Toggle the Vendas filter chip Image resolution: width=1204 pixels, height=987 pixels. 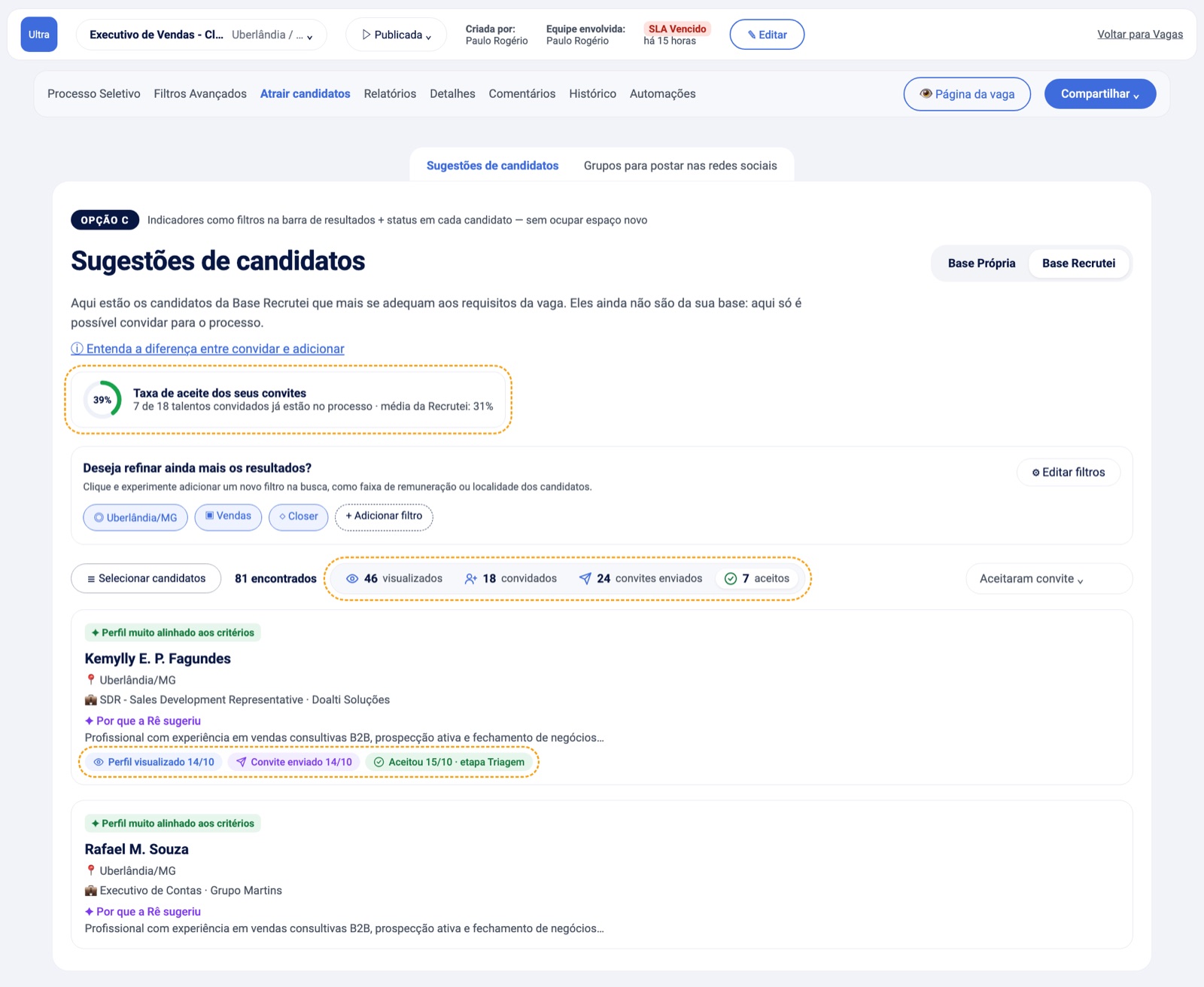[228, 516]
